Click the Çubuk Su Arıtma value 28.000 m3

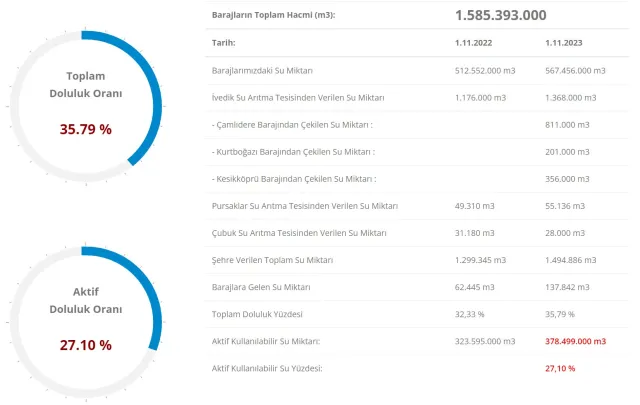tap(566, 233)
